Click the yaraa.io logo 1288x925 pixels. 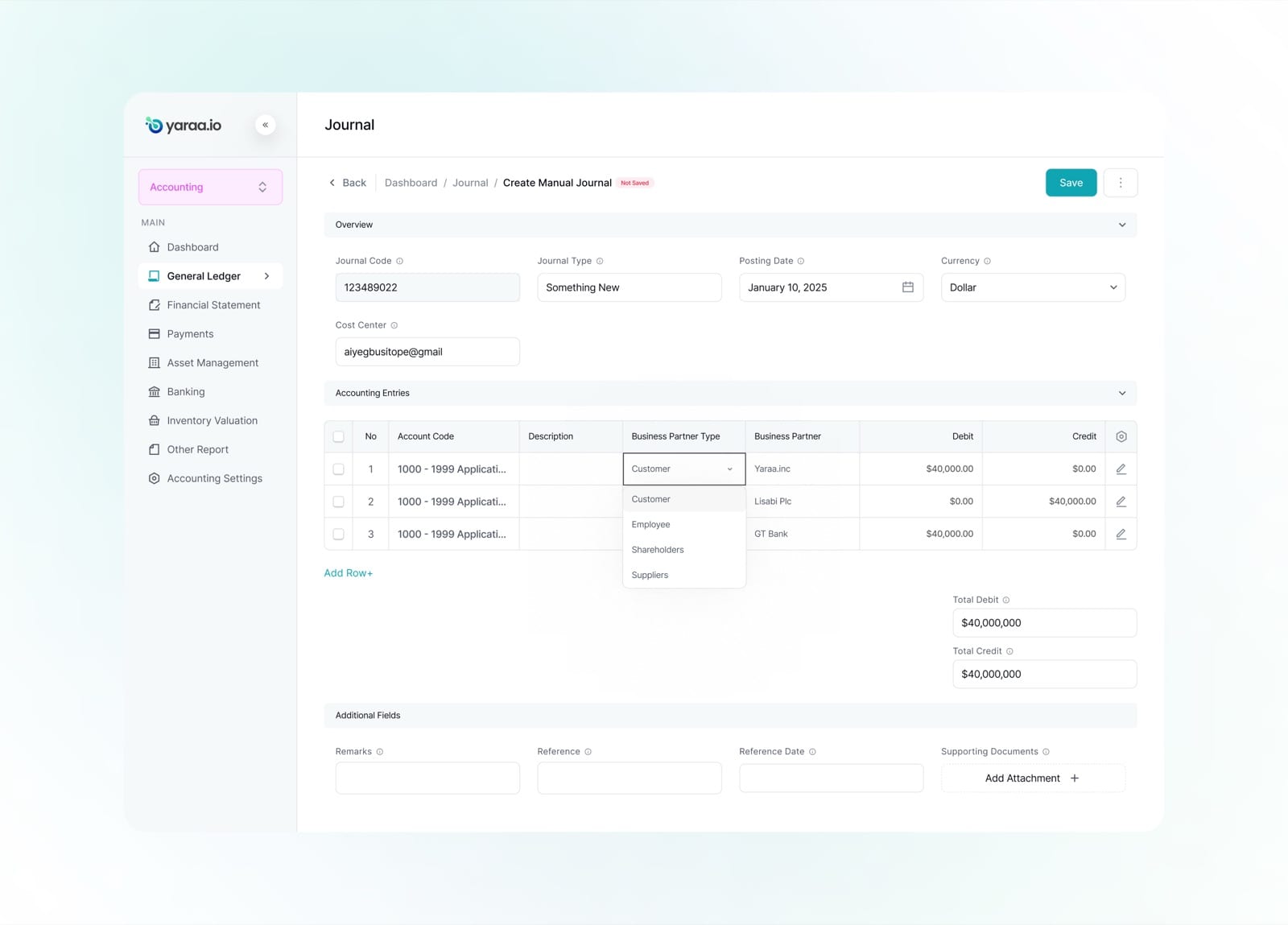pyautogui.click(x=184, y=125)
